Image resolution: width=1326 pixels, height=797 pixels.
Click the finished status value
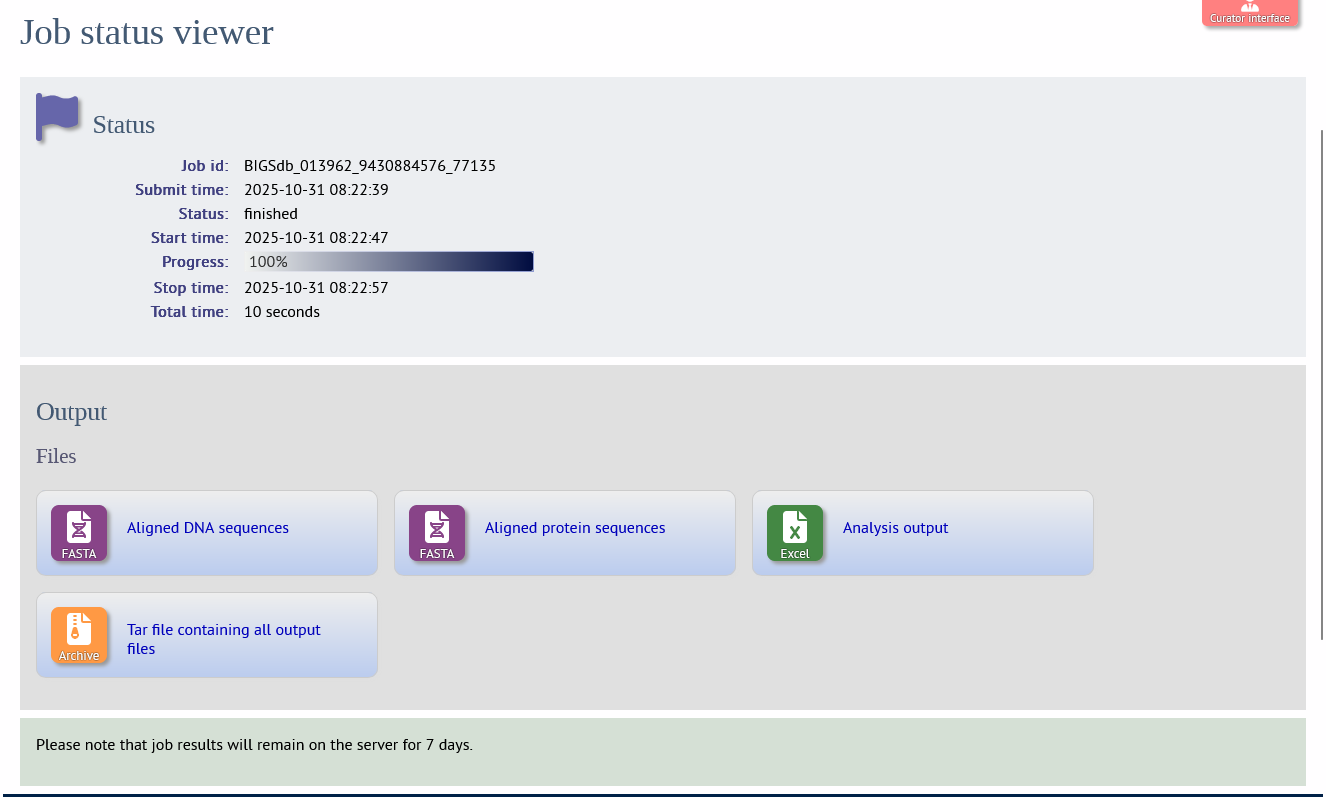point(271,214)
